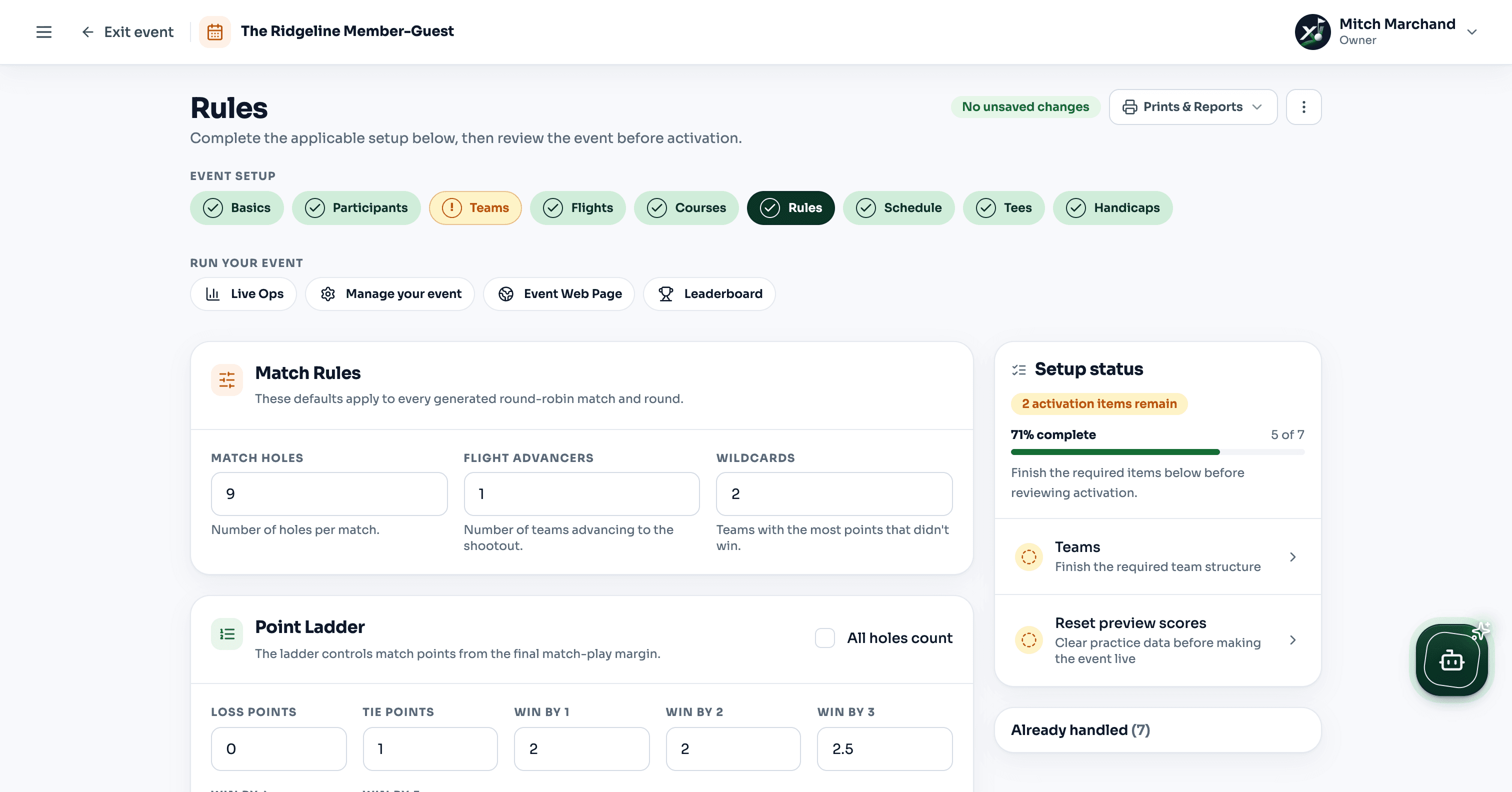Click Mitch Marchand's profile avatar

pyautogui.click(x=1312, y=31)
